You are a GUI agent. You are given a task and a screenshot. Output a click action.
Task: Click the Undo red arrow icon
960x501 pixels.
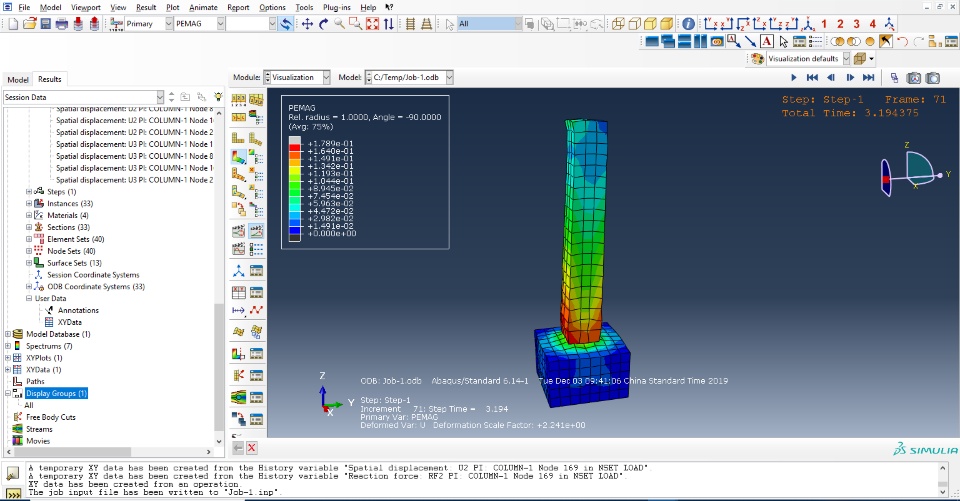pos(902,41)
